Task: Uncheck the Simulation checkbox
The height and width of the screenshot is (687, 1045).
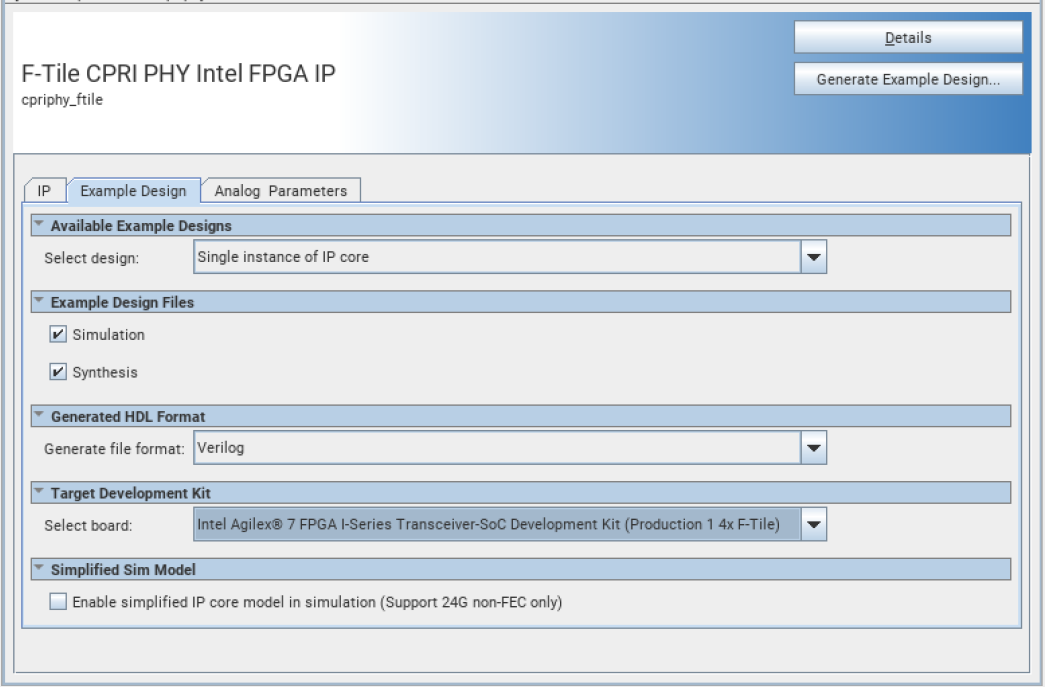Action: click(59, 335)
